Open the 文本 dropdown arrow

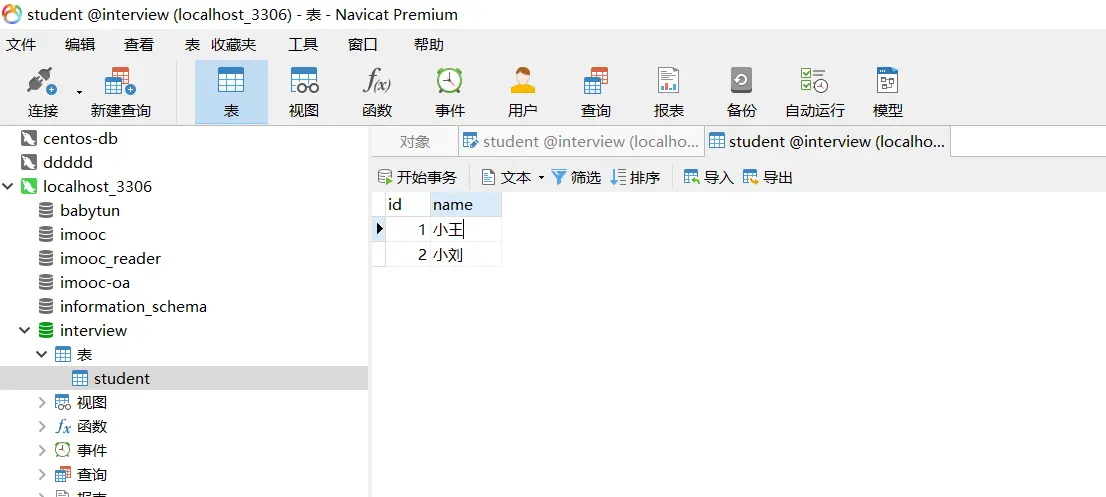pos(541,178)
